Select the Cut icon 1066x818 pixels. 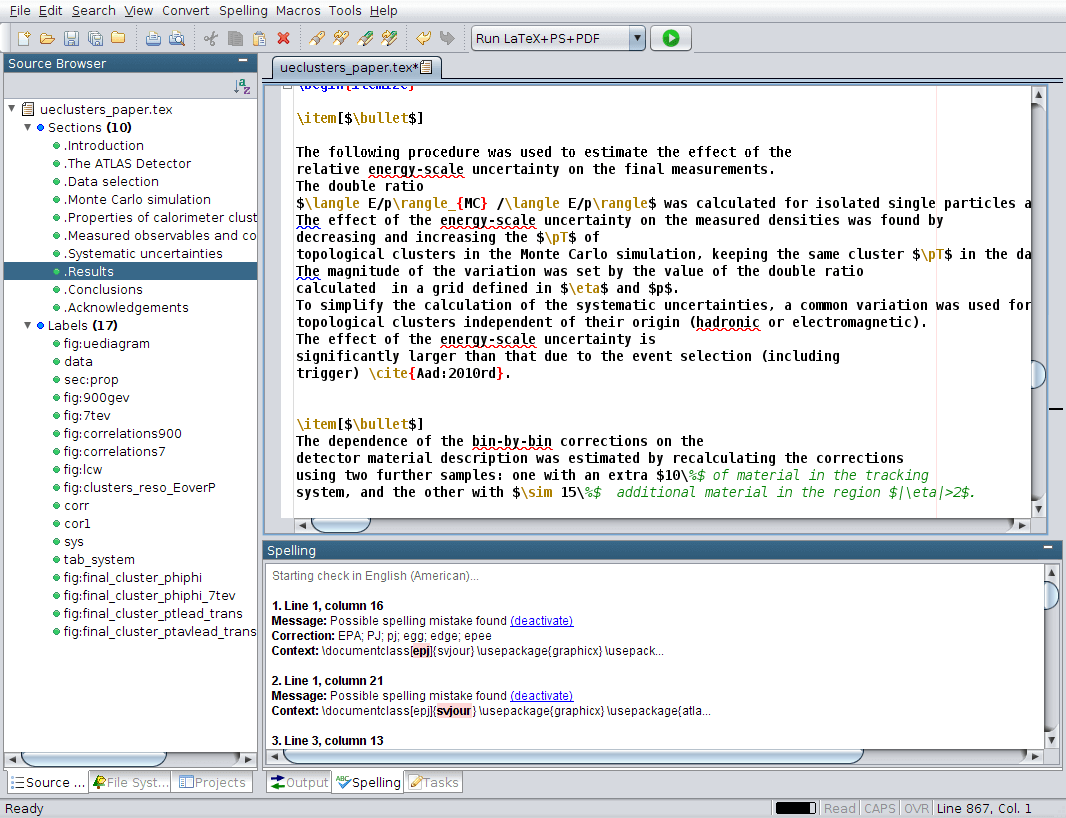pos(212,38)
